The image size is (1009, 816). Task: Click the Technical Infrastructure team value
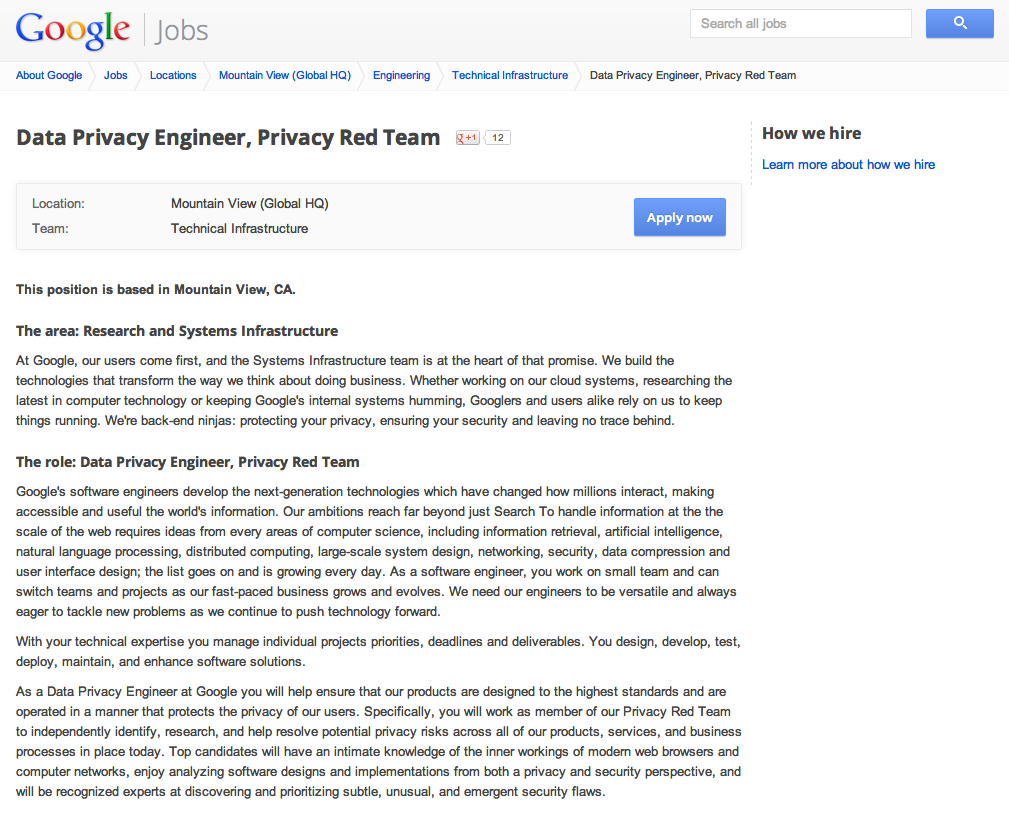[x=239, y=228]
